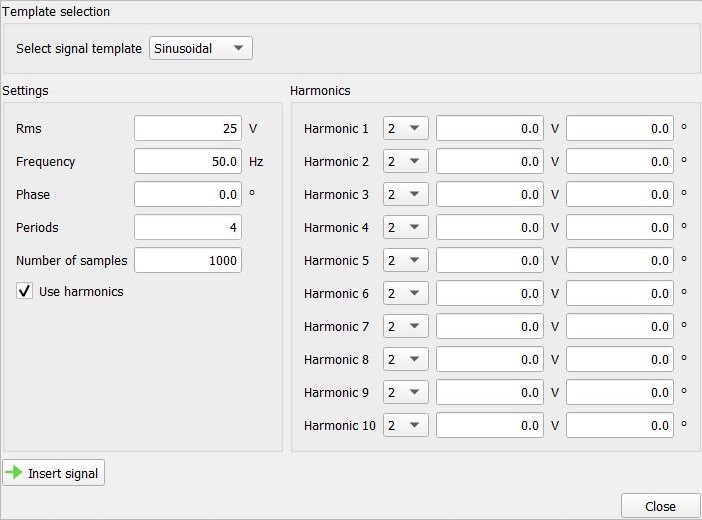Open Harmonic 8 order dropdown
The width and height of the screenshot is (702, 520).
(x=405, y=359)
